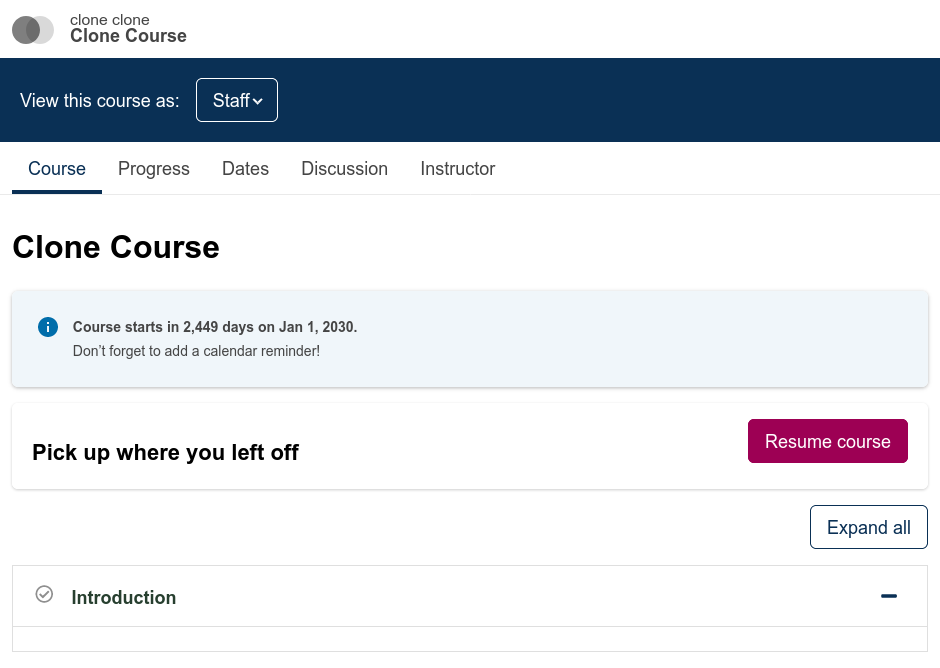The width and height of the screenshot is (940, 668).
Task: Open the Instructor tab
Action: pyautogui.click(x=457, y=168)
